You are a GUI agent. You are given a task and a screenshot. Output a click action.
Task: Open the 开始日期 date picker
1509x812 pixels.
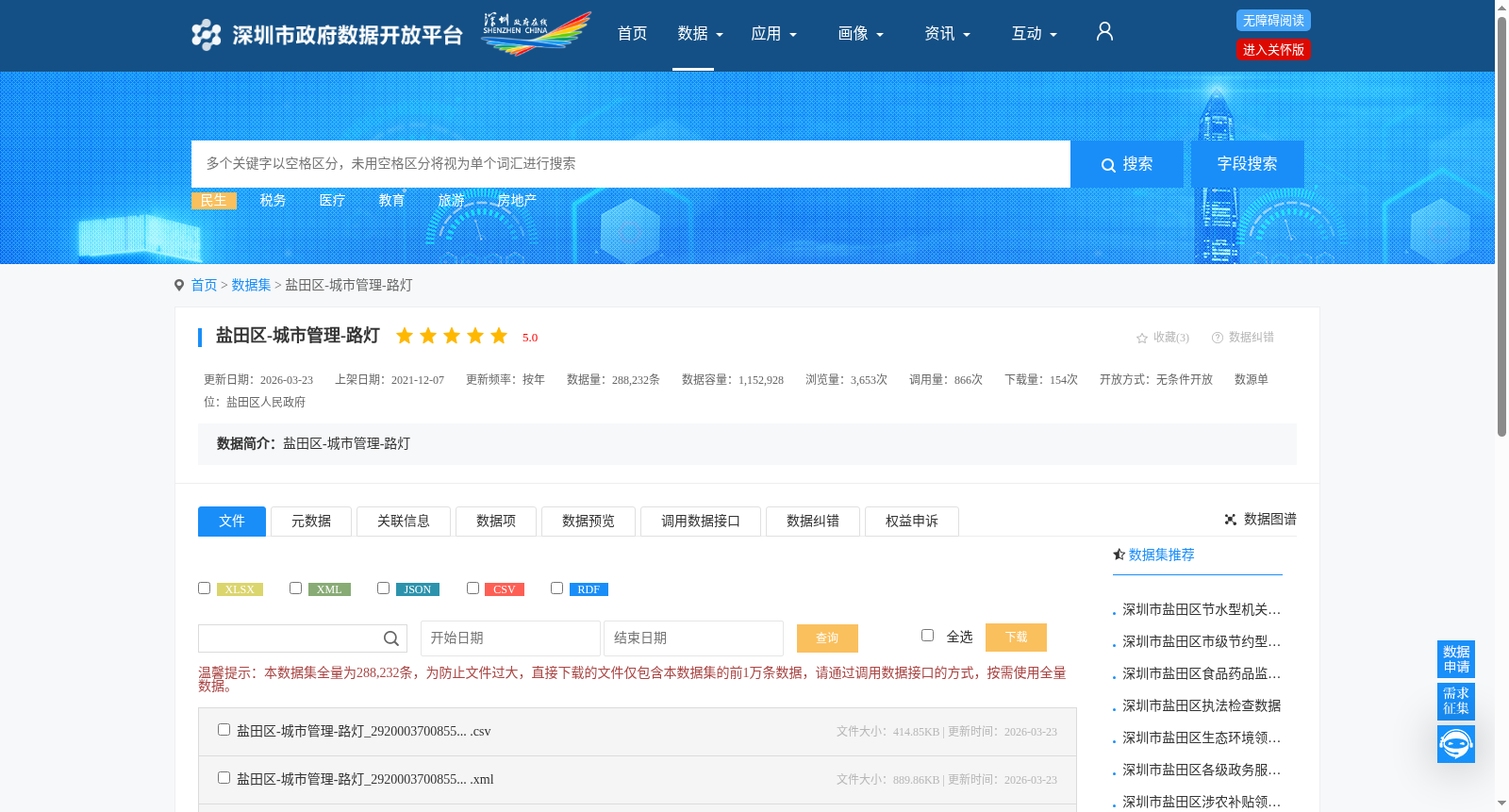coord(510,638)
